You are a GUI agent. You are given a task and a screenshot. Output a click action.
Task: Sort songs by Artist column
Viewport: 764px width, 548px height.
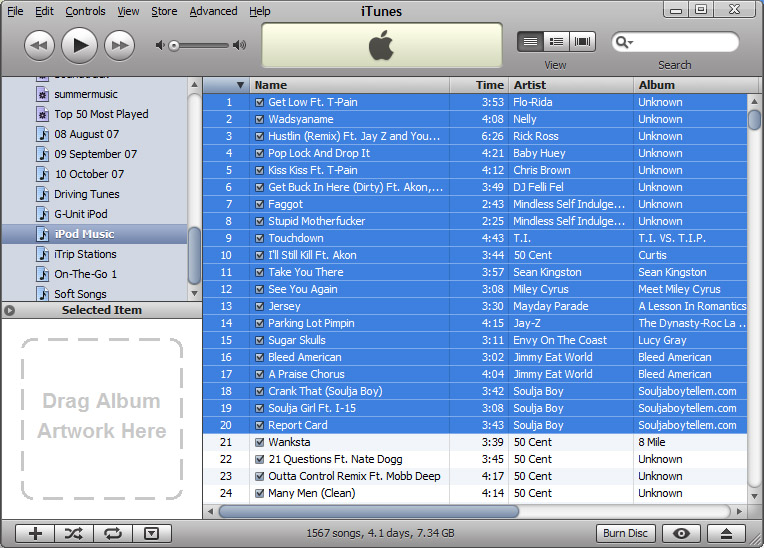coord(571,85)
